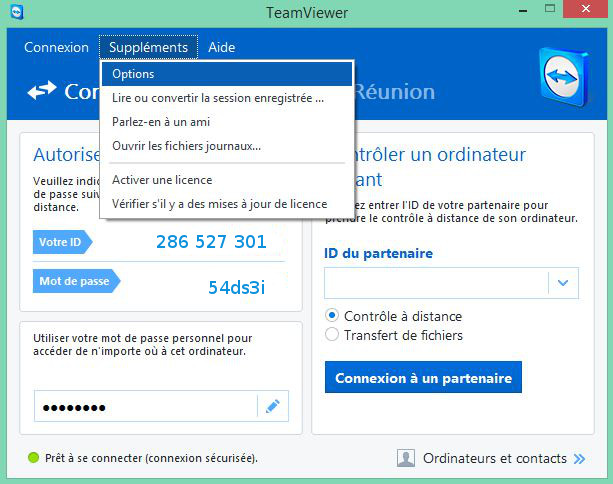The height and width of the screenshot is (484, 613).
Task: Click the Mot de passe label
Action: (76, 281)
